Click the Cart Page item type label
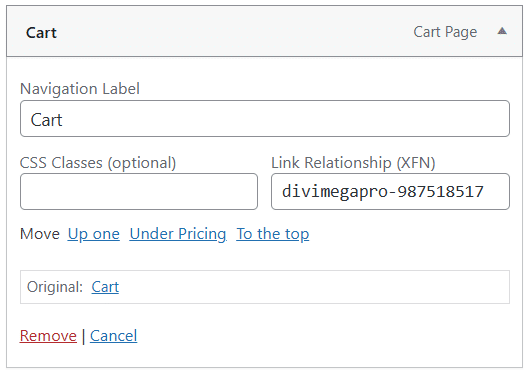The image size is (532, 373). pyautogui.click(x=445, y=32)
